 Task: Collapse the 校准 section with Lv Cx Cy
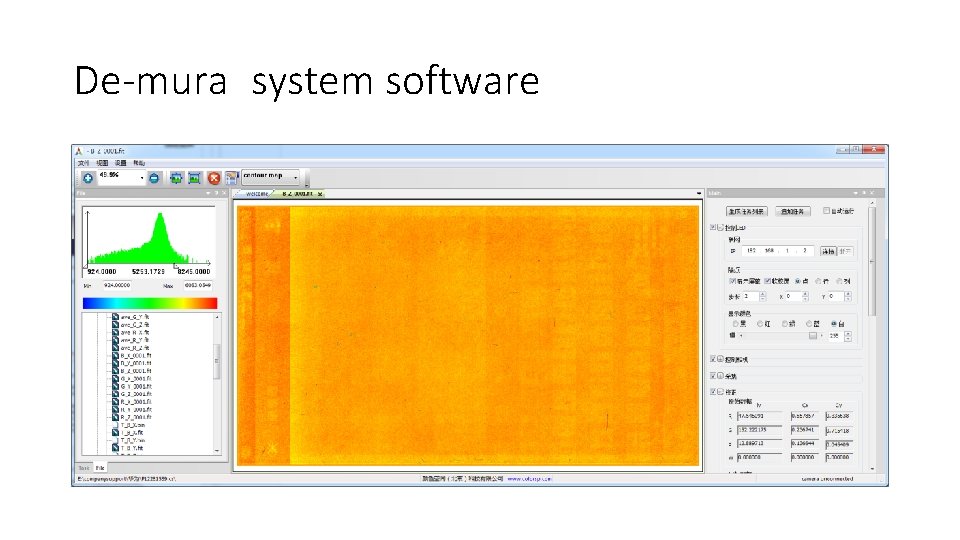721,392
